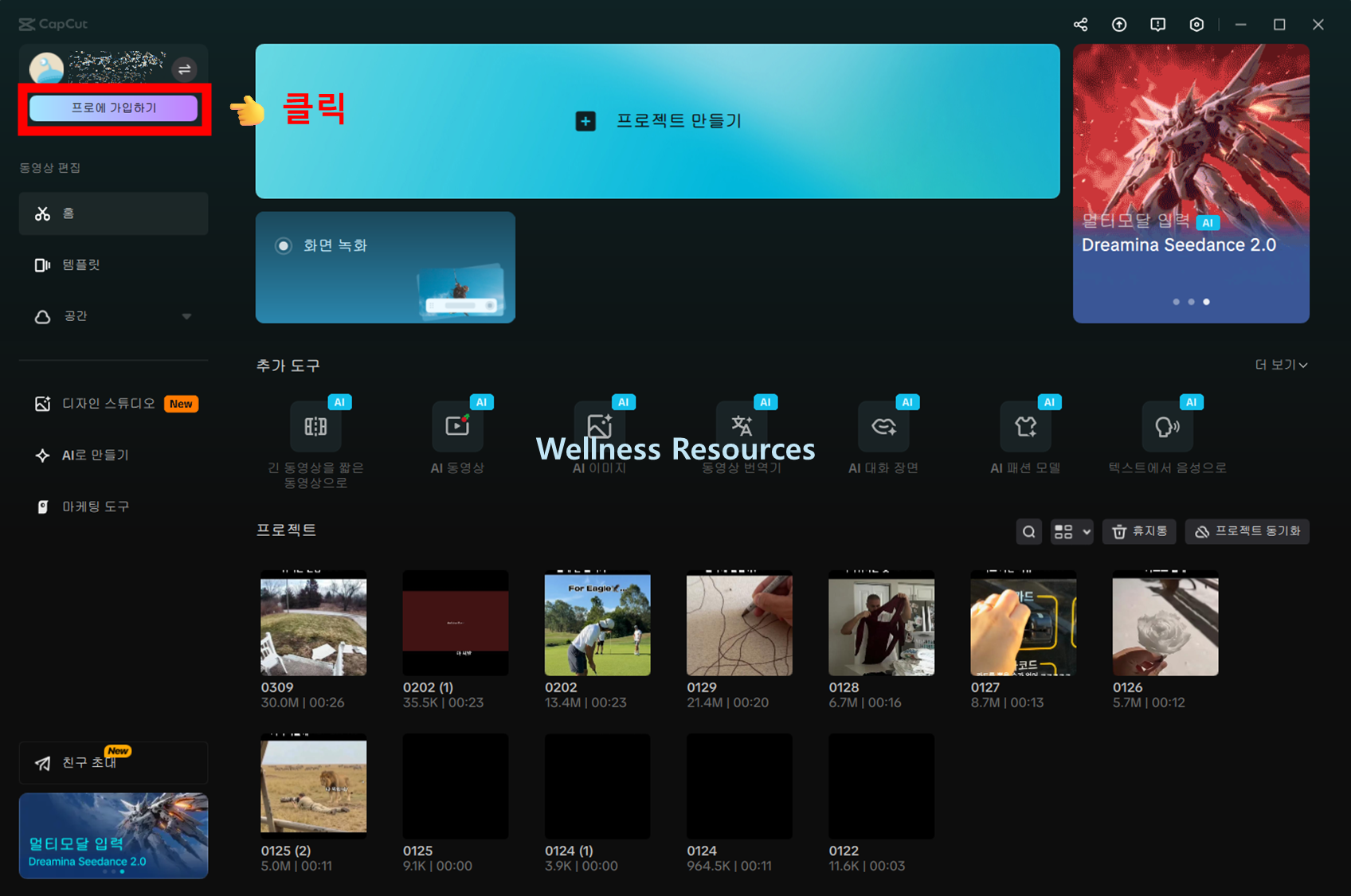Image resolution: width=1351 pixels, height=896 pixels.
Task: Open AI로 만들기 in the sidebar
Action: click(114, 455)
